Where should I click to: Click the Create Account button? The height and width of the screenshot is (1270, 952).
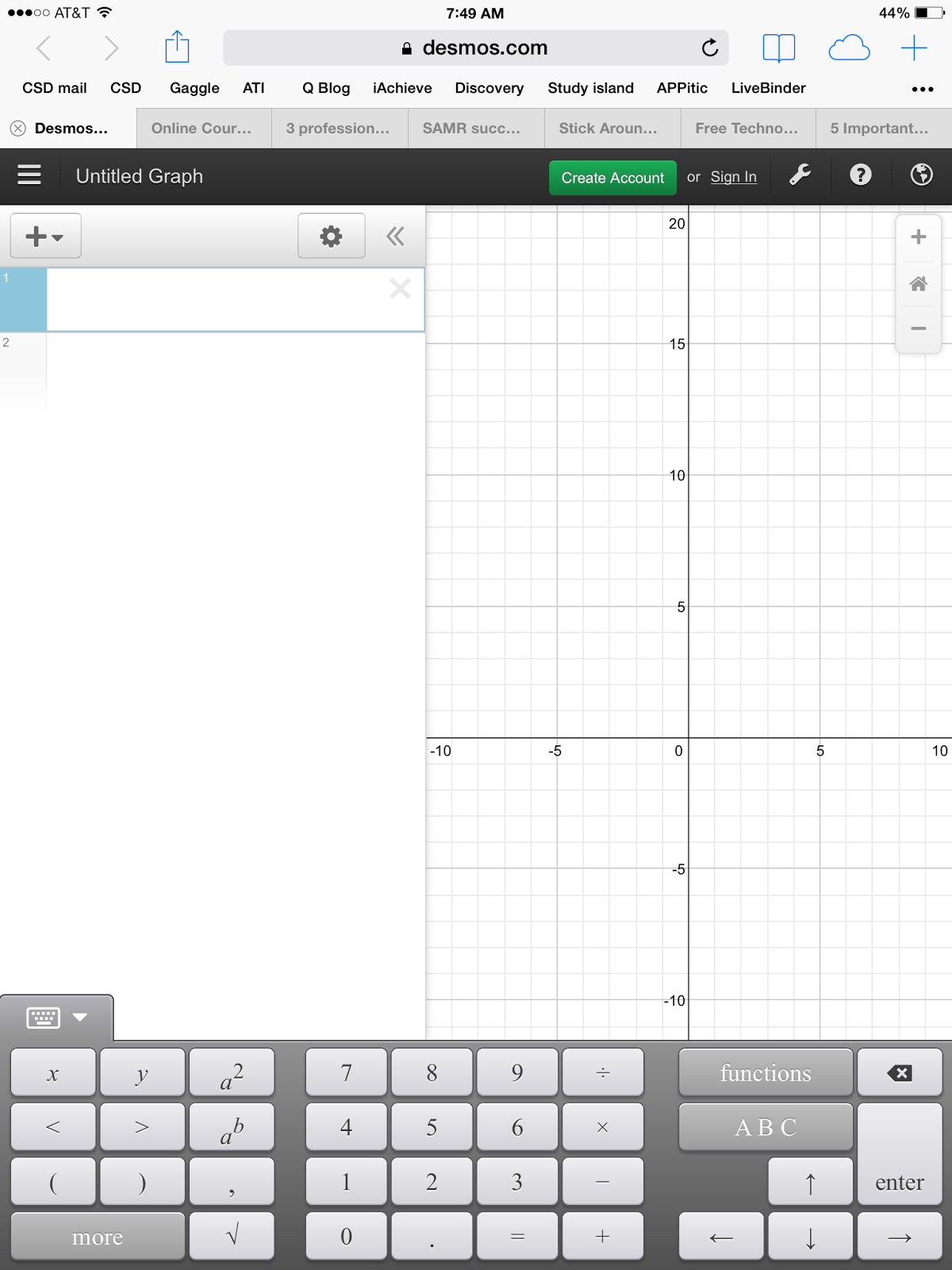pyautogui.click(x=612, y=178)
